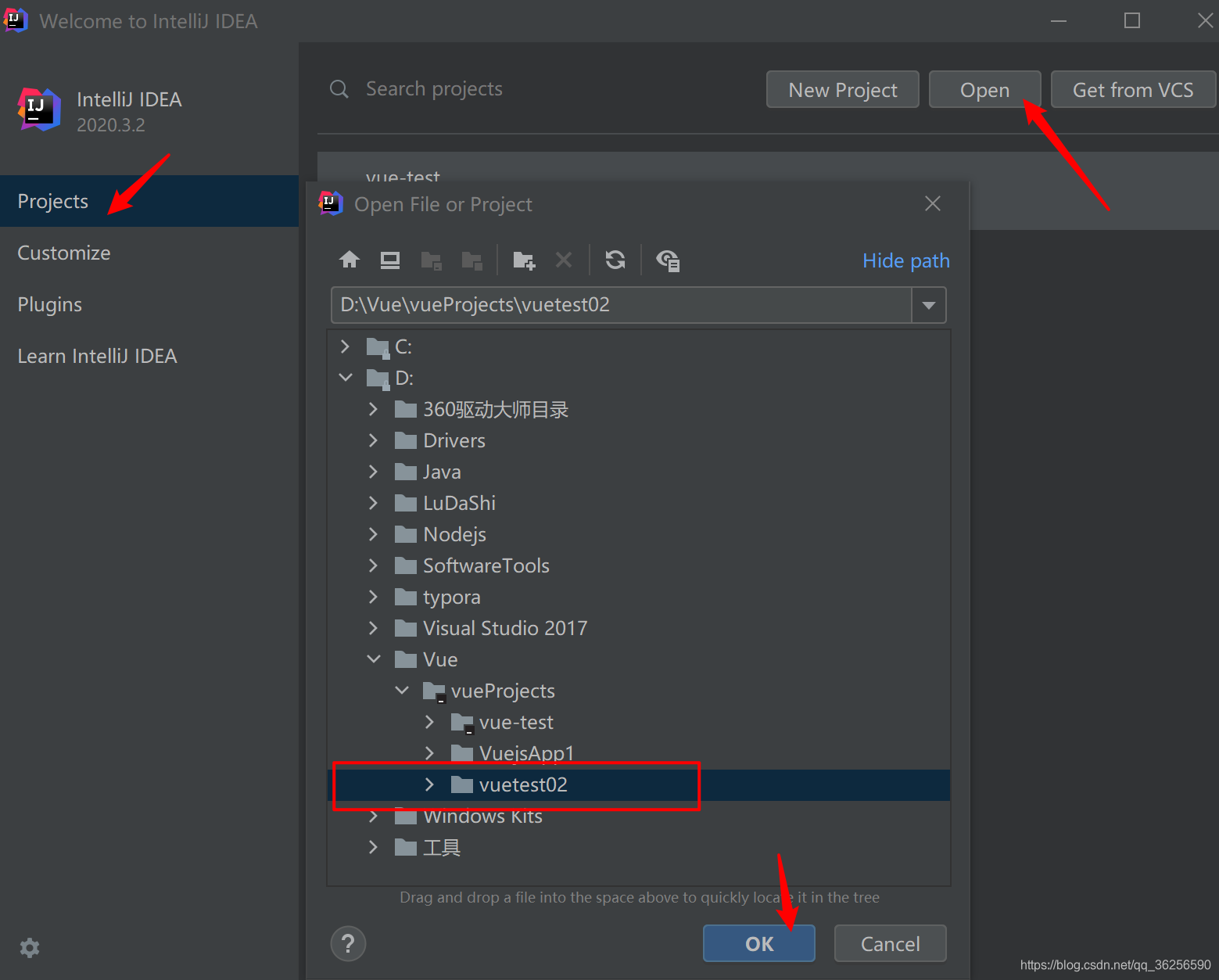Select the VuejsApp1 folder row
The image size is (1219, 980).
[x=639, y=754]
